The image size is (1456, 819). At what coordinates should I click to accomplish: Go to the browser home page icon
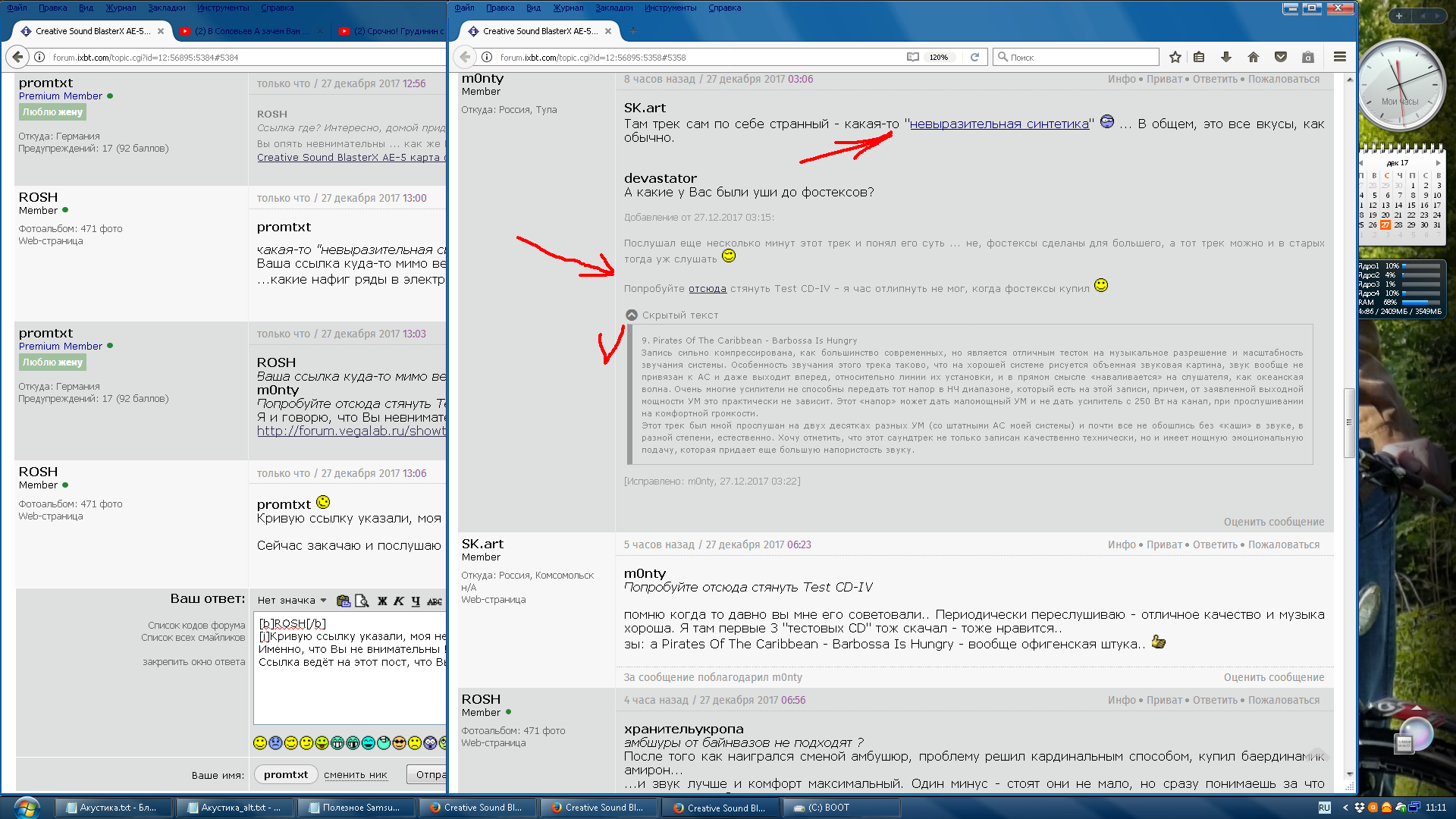tap(1253, 57)
